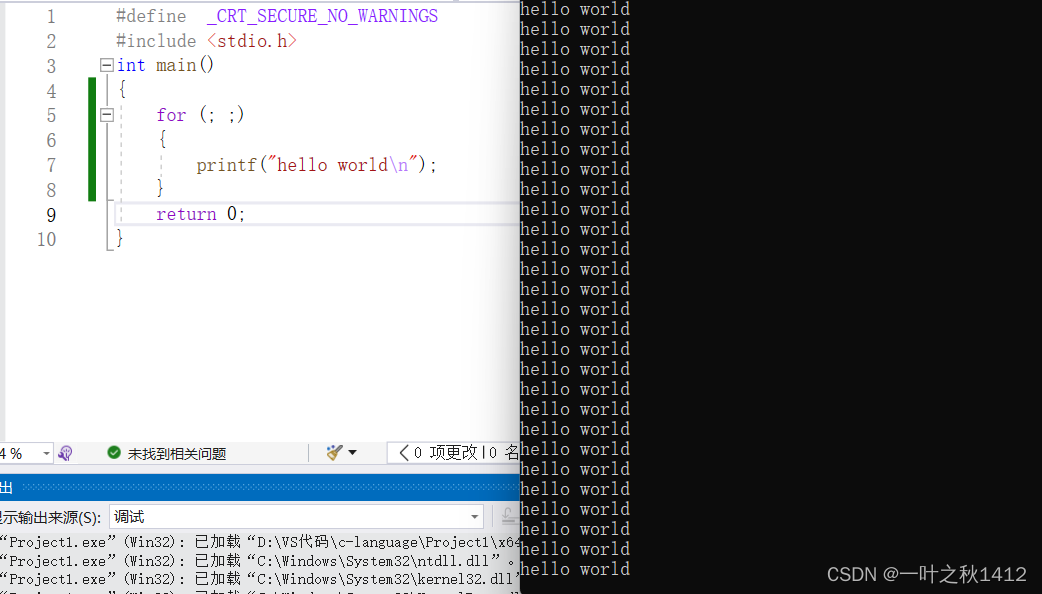The height and width of the screenshot is (594, 1042).
Task: Click the Project1 x64 loaded output line
Action: (259, 542)
